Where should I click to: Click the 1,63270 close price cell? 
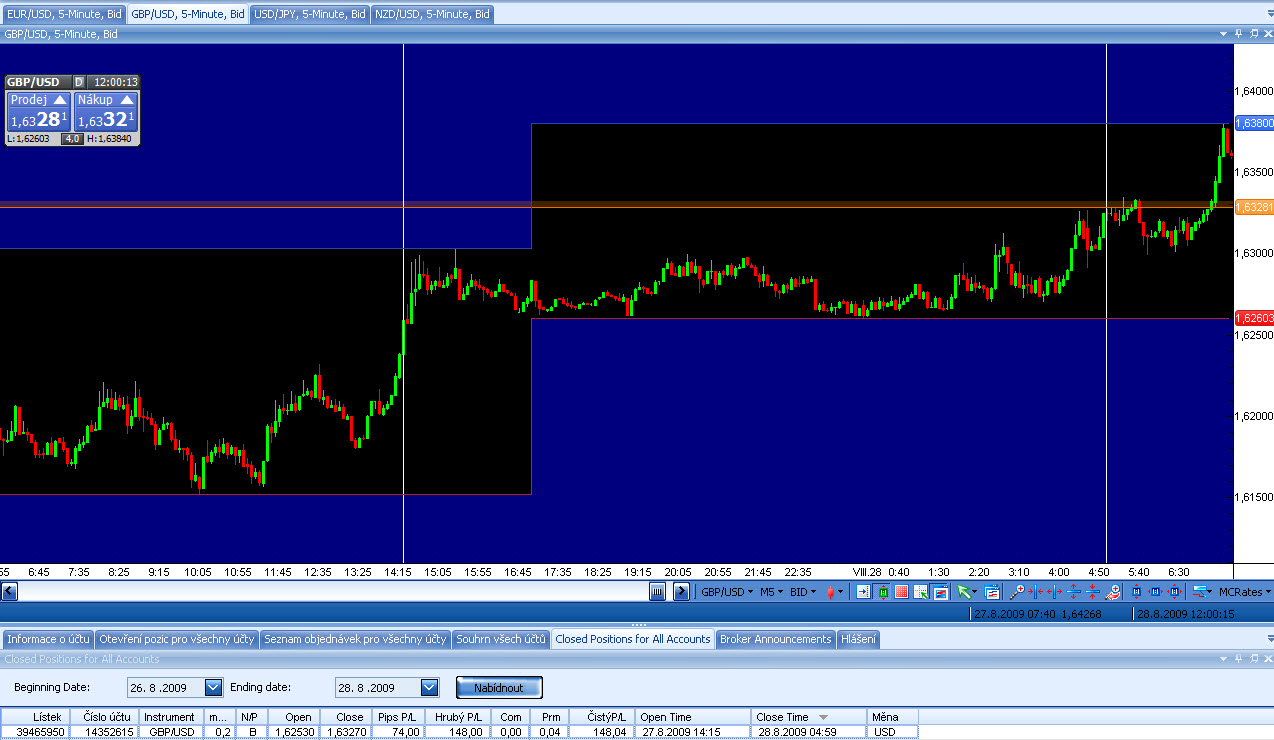coord(344,732)
